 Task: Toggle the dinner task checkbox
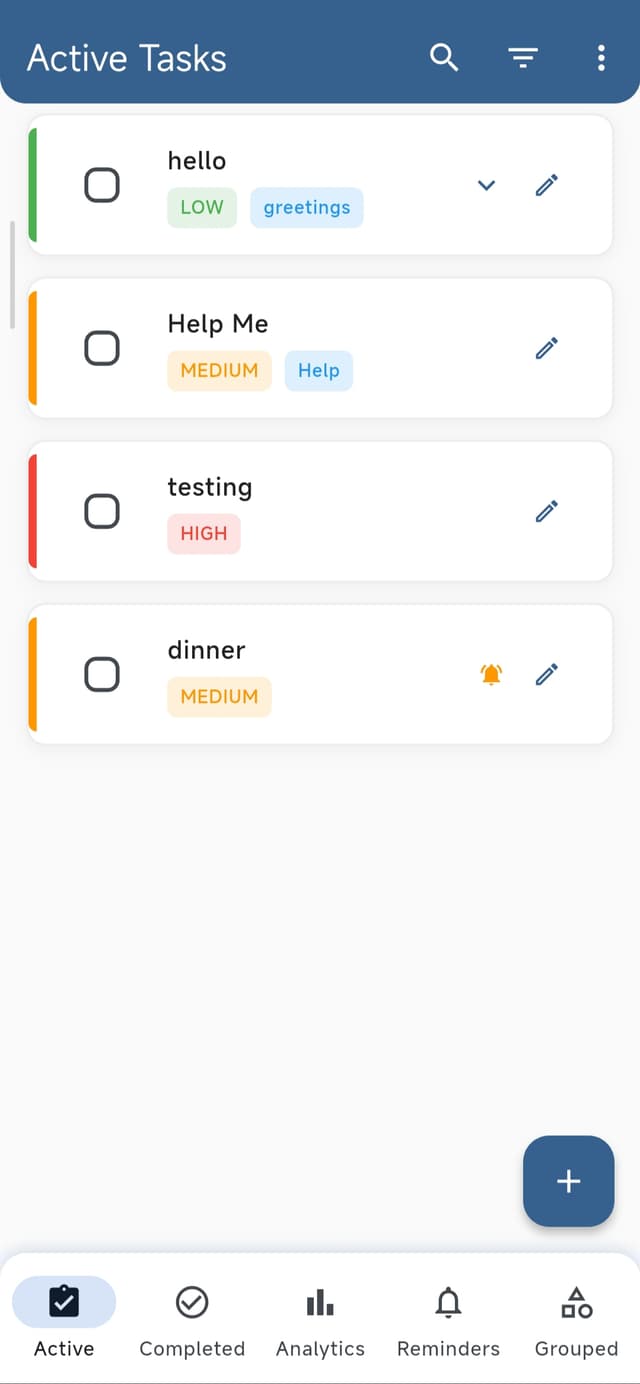[x=102, y=674]
